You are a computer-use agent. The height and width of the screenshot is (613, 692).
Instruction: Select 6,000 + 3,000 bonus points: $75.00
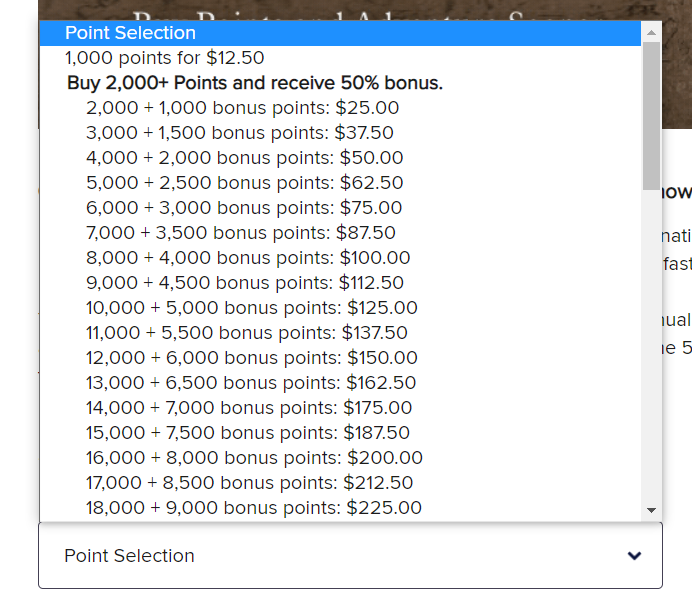tap(244, 208)
